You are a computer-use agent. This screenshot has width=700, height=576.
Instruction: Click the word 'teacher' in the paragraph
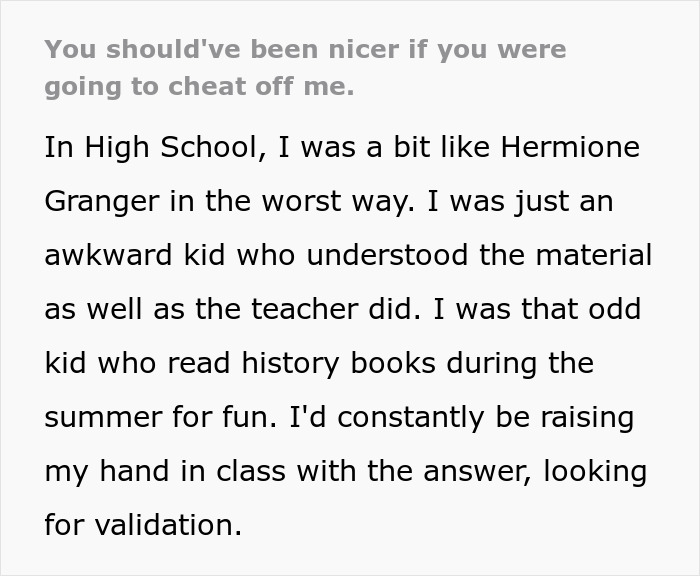(304, 309)
